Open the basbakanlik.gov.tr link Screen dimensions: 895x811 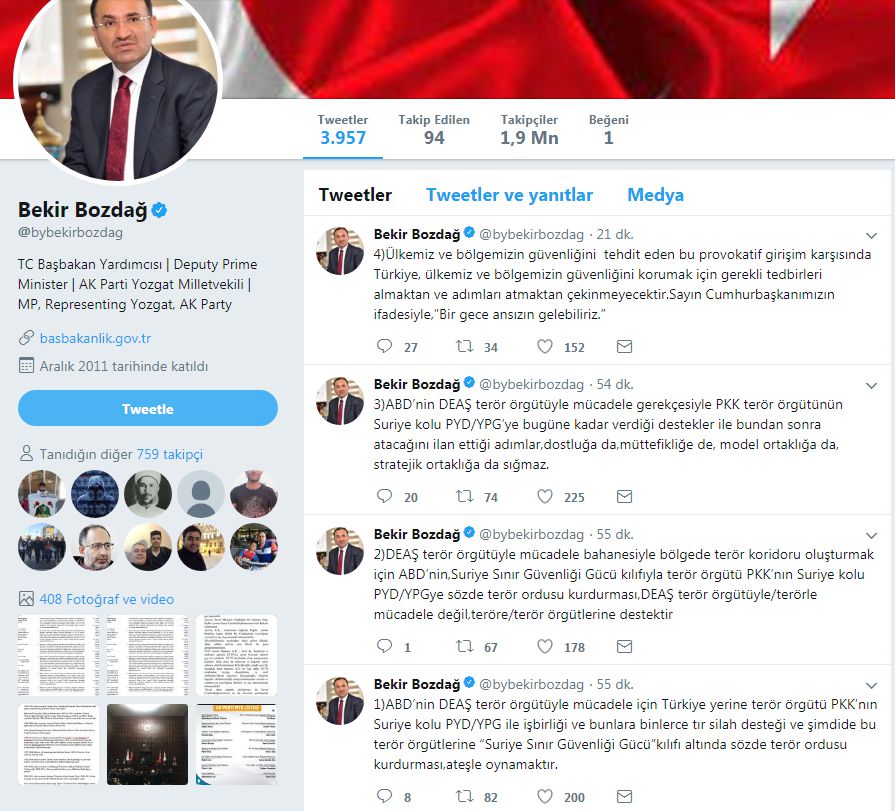[95, 338]
